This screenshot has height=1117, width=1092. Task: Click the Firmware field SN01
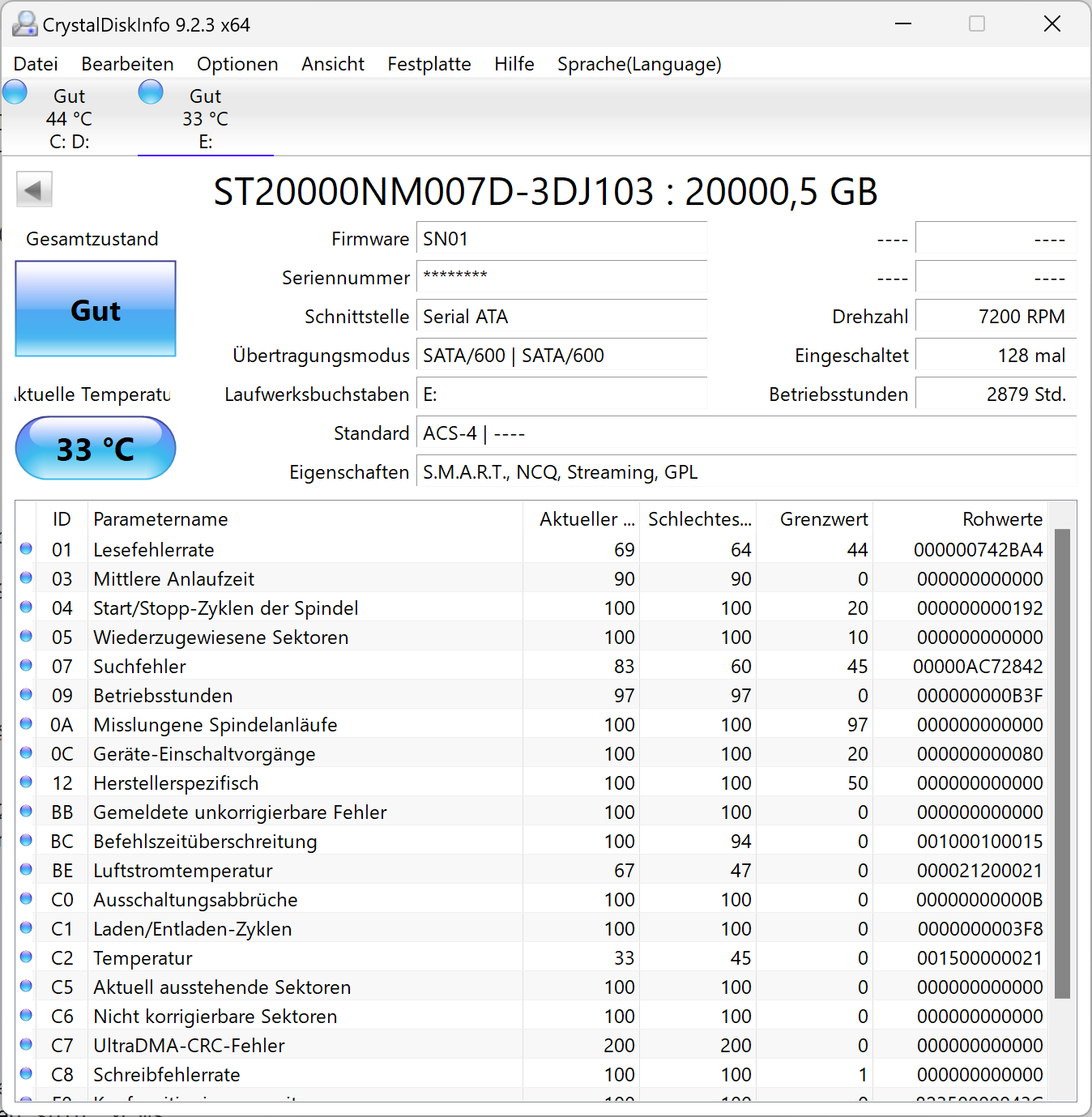[x=562, y=239]
